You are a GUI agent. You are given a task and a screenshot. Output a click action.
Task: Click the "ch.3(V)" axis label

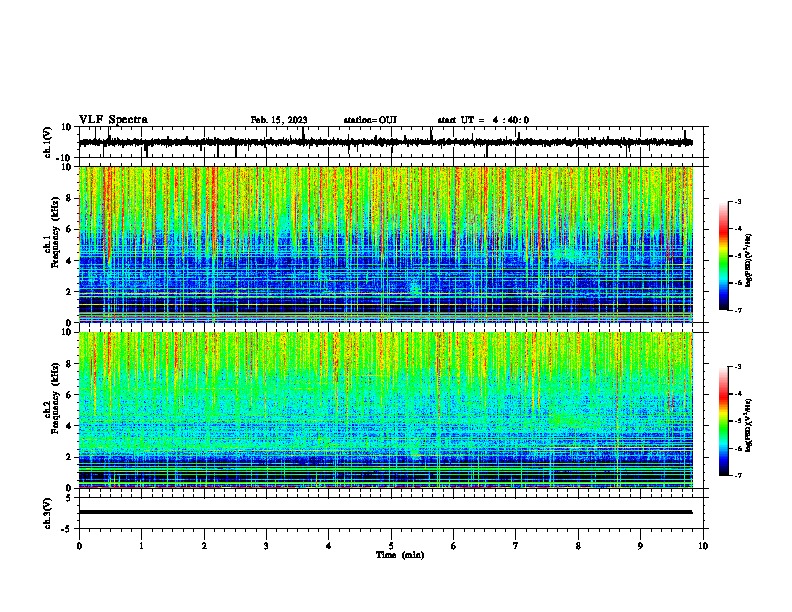coord(48,513)
